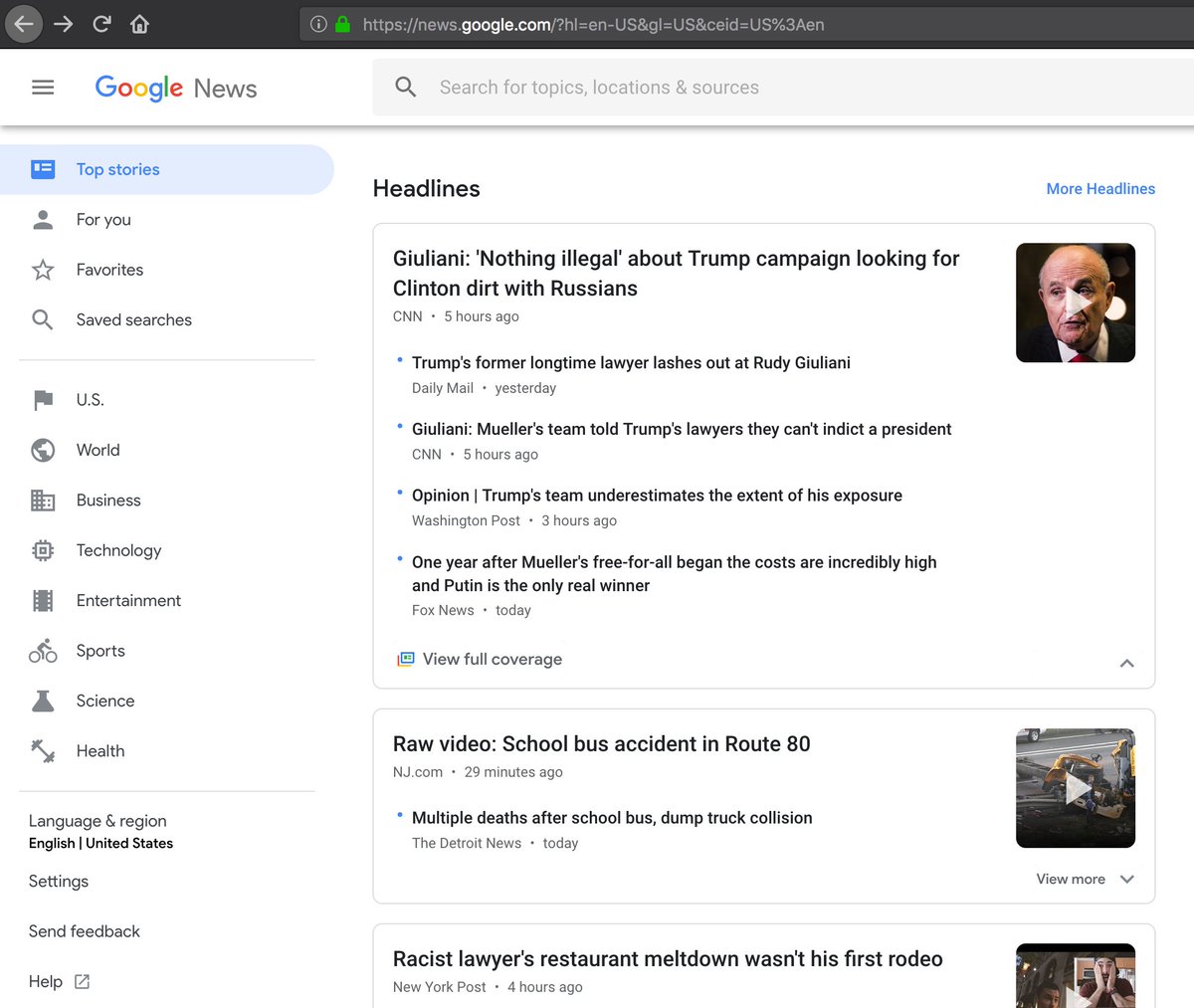Open the Help link

46,982
